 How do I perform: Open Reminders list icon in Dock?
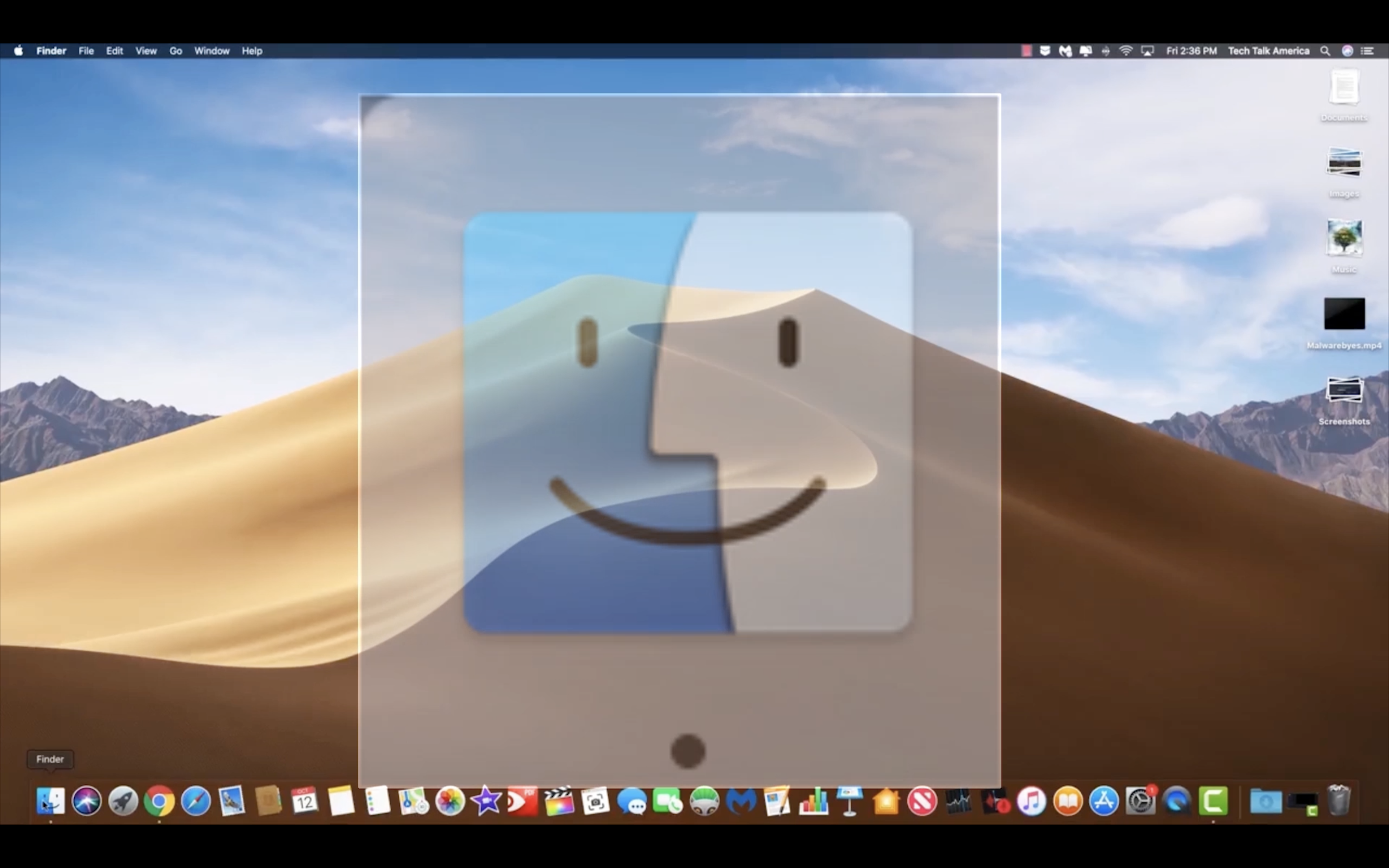click(x=377, y=801)
